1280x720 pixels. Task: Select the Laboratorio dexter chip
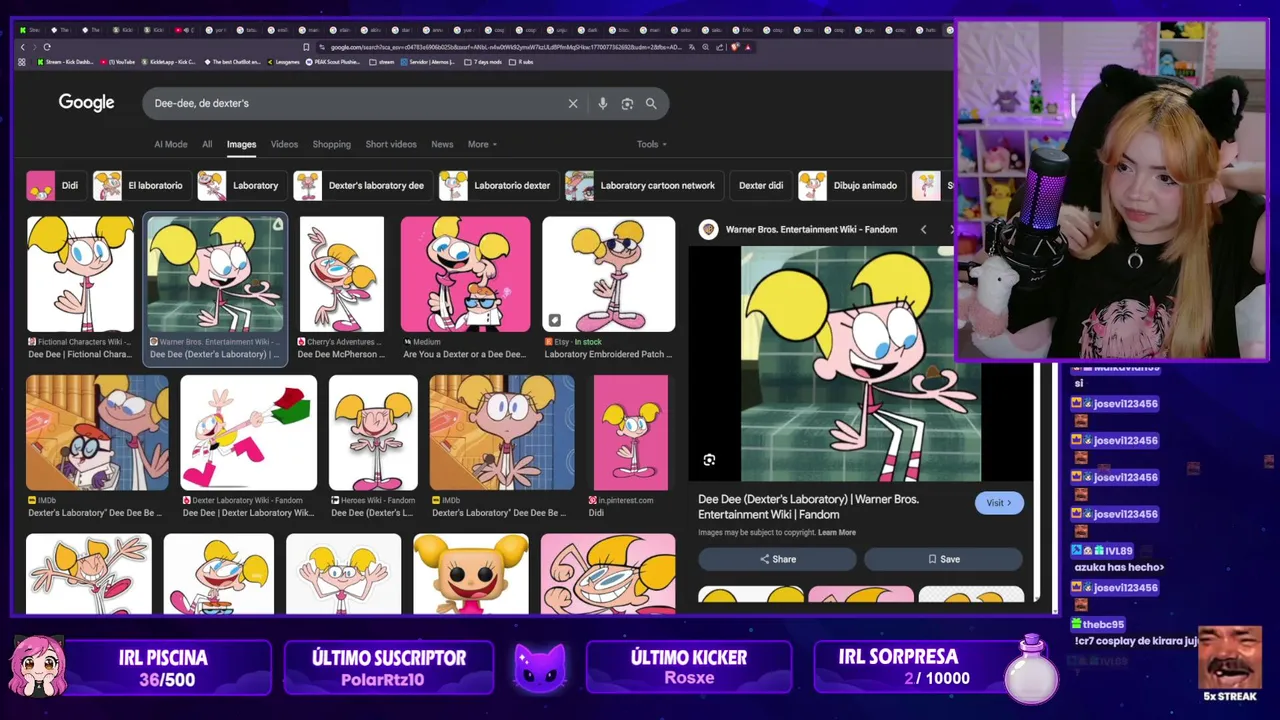click(x=498, y=185)
